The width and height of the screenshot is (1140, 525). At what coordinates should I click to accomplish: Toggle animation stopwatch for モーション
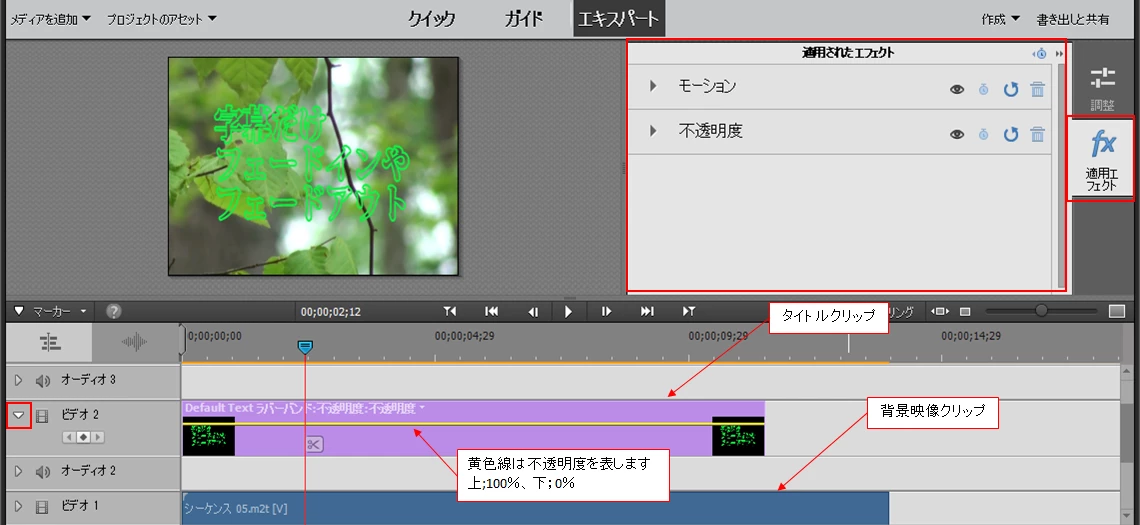click(x=984, y=89)
